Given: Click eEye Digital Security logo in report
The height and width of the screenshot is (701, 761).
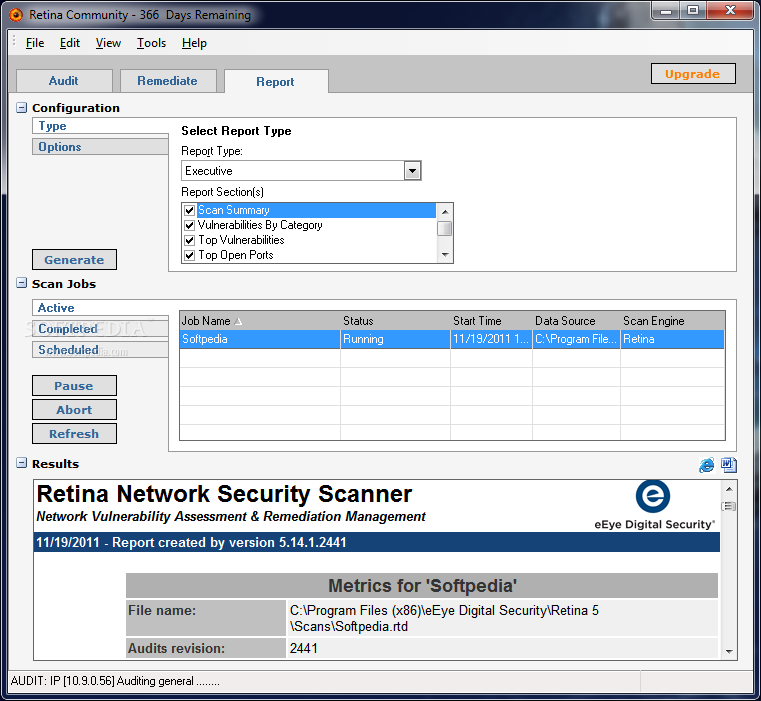Looking at the screenshot, I should point(653,505).
